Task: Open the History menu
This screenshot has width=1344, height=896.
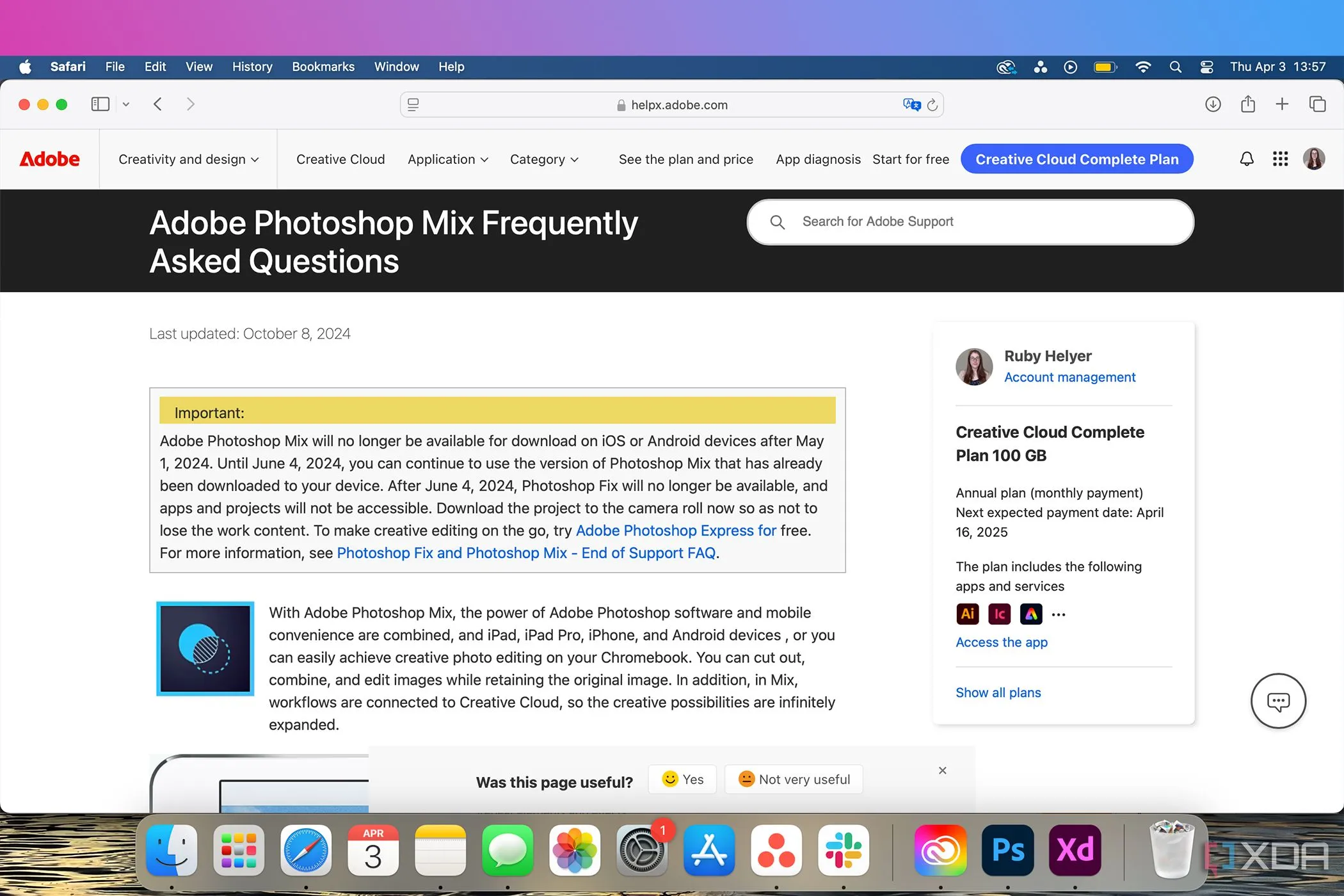Action: coord(252,67)
